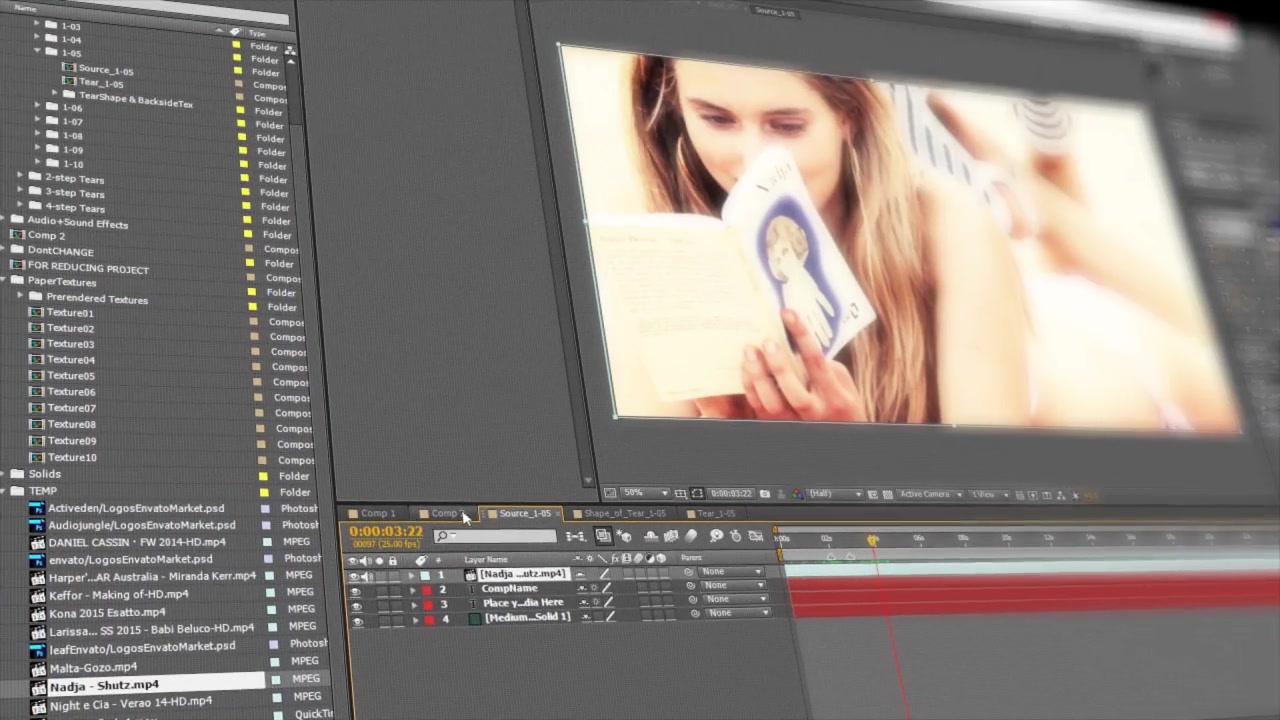Image resolution: width=1280 pixels, height=720 pixels.
Task: Expand the 2-step Tears folder
Action: [21, 176]
